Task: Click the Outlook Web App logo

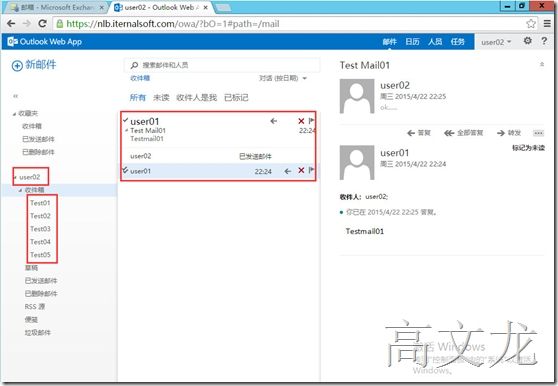Action: pos(45,42)
